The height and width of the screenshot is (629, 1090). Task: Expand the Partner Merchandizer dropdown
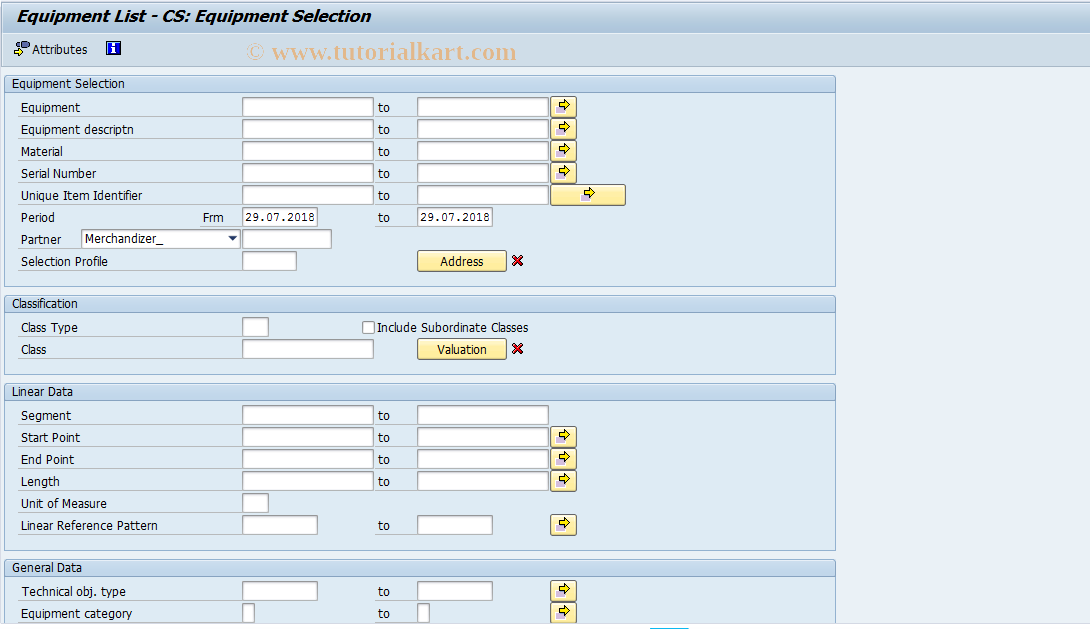[232, 238]
